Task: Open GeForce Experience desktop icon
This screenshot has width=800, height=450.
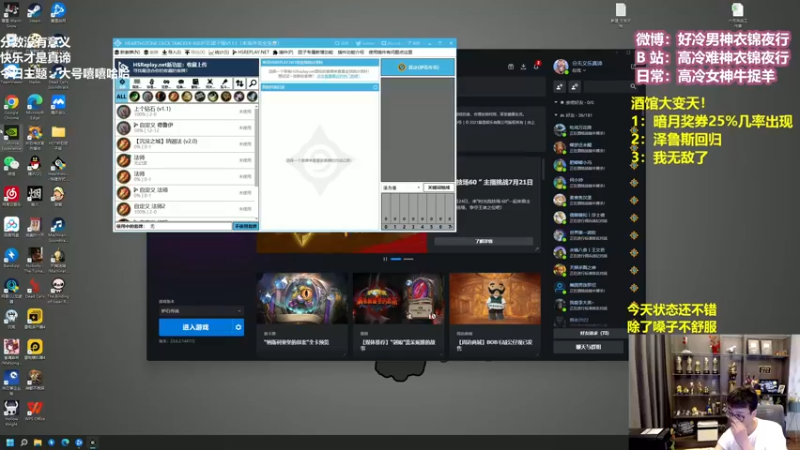Action: [11, 137]
